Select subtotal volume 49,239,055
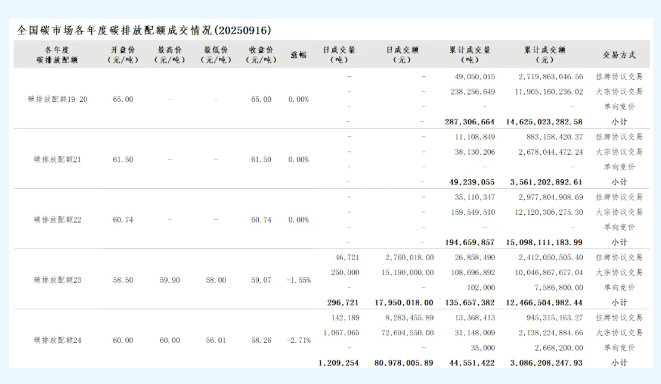Screen dimensions: 661x384 pos(472,182)
